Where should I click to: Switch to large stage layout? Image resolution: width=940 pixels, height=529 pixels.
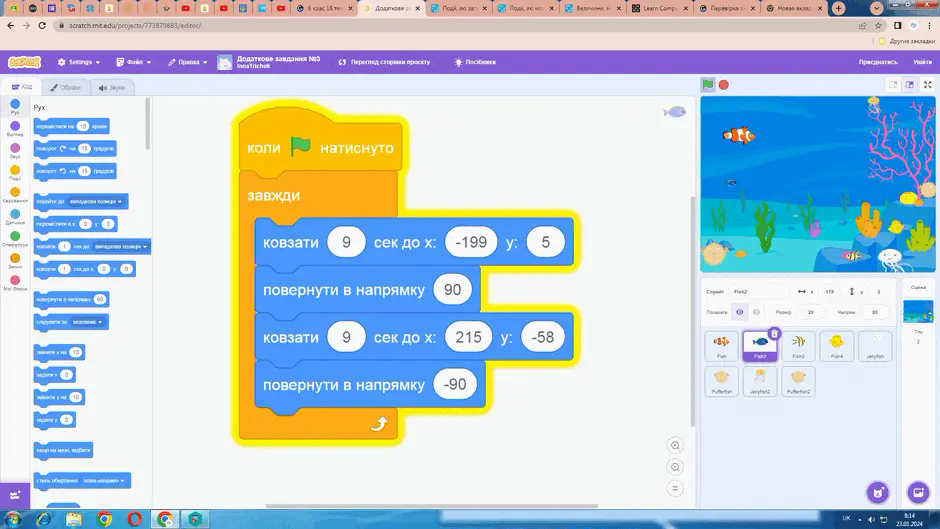909,85
